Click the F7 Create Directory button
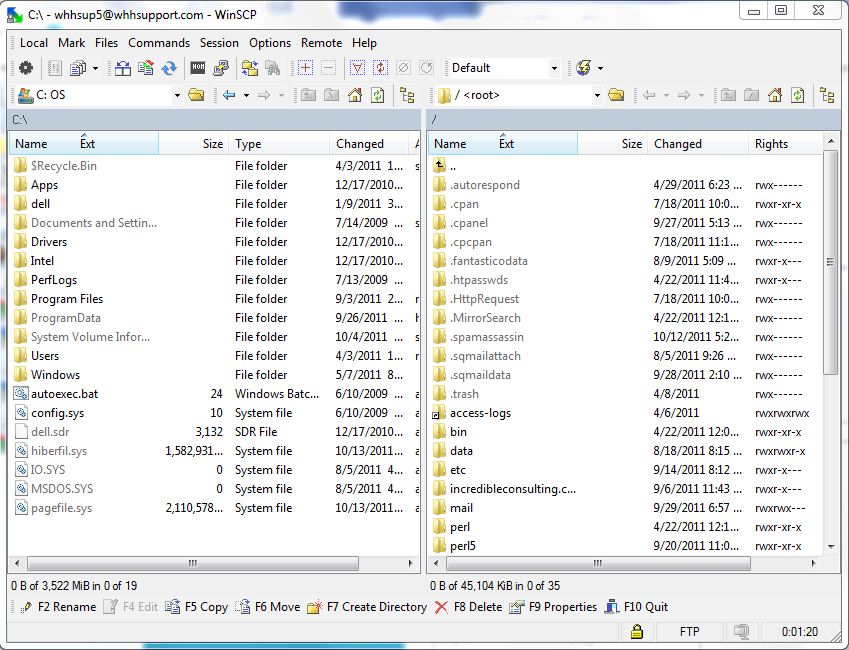The height and width of the screenshot is (650, 849). [367, 607]
